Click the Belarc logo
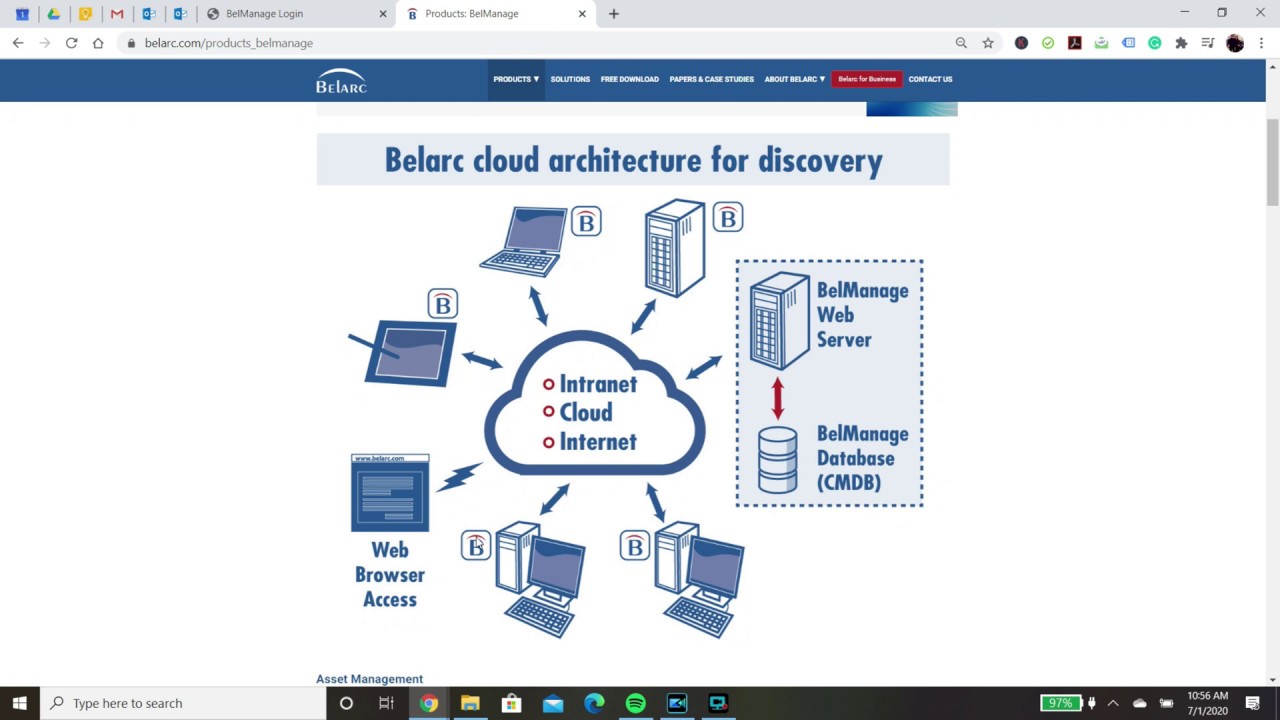 [341, 81]
